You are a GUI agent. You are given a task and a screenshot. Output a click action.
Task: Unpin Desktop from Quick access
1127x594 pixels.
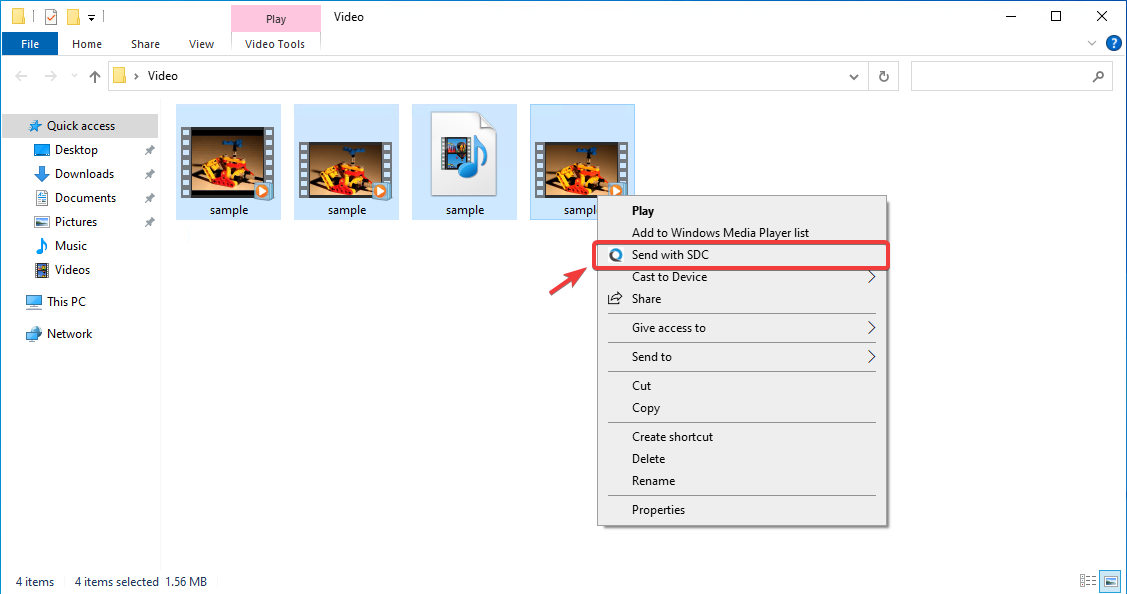(148, 149)
